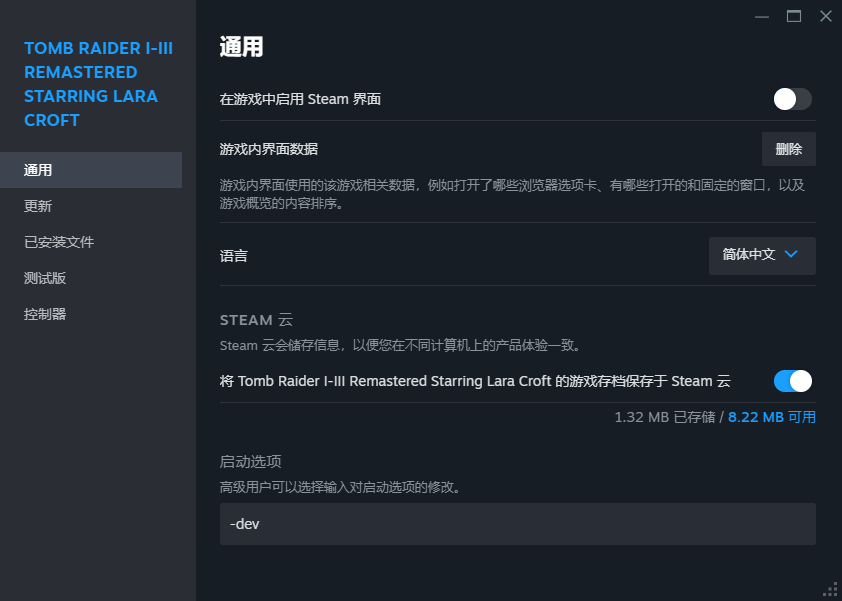The height and width of the screenshot is (601, 842).
Task: Enable the Steam overlay in-game toggle
Action: pos(792,99)
